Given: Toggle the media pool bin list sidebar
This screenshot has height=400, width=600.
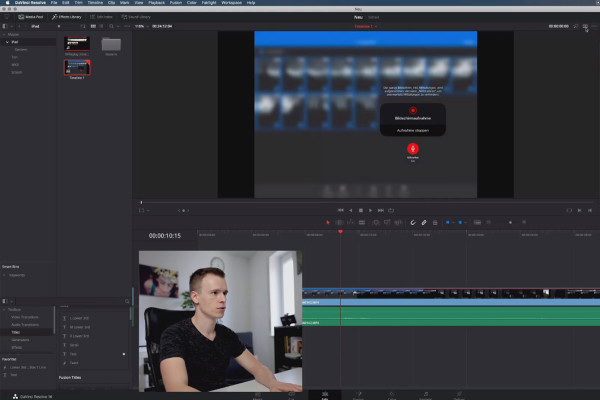Looking at the screenshot, I should tap(5, 26).
